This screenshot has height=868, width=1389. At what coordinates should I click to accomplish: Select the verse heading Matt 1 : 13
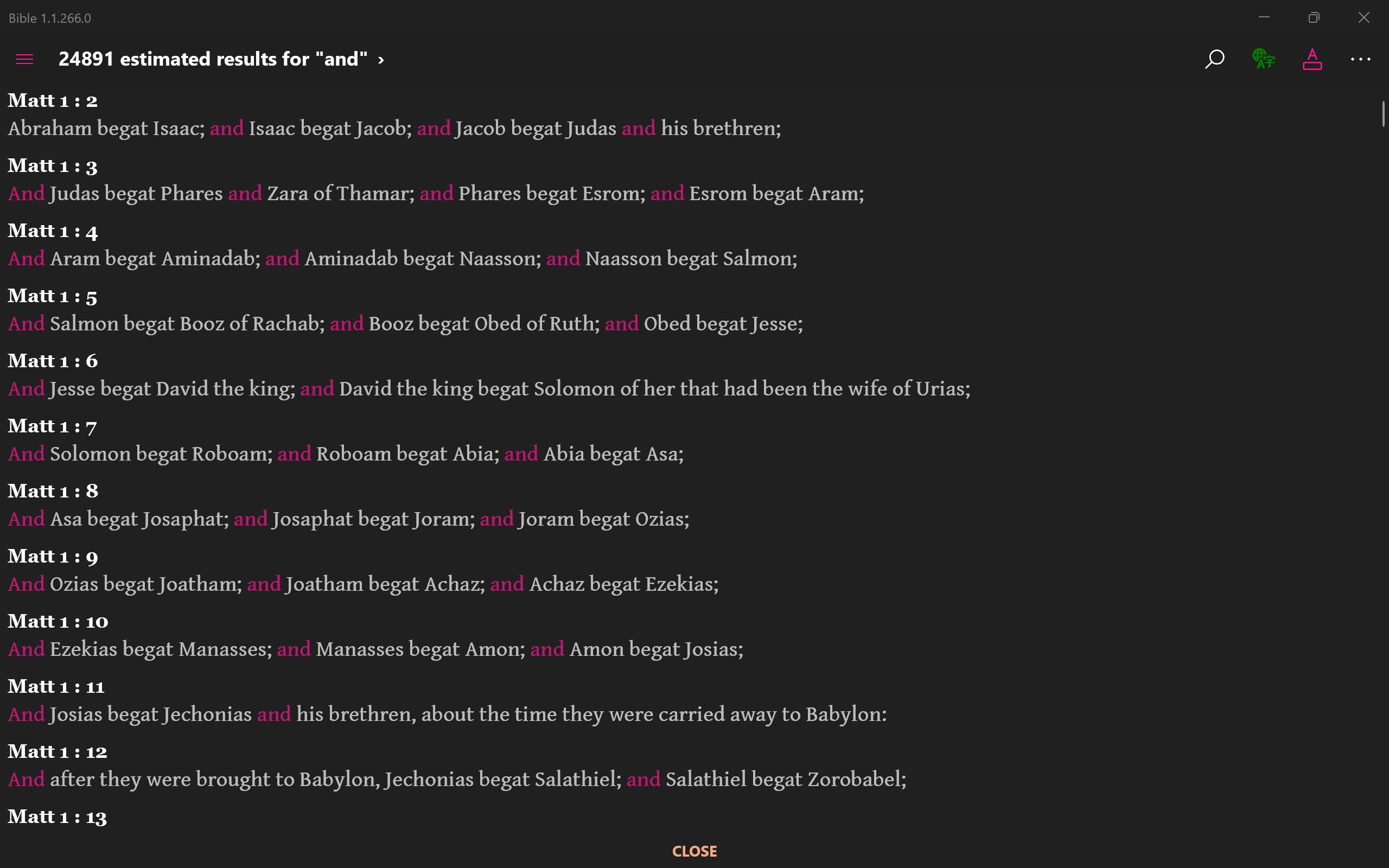point(57,816)
